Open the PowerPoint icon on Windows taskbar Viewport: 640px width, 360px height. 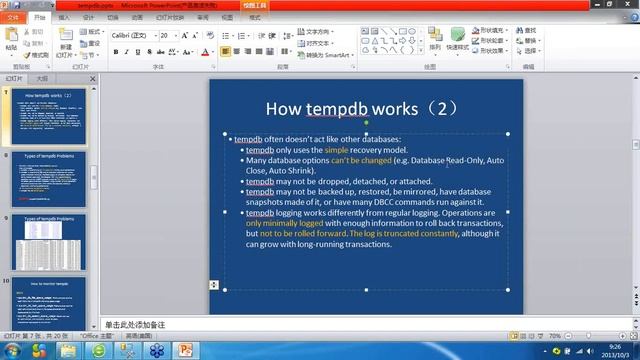point(185,350)
